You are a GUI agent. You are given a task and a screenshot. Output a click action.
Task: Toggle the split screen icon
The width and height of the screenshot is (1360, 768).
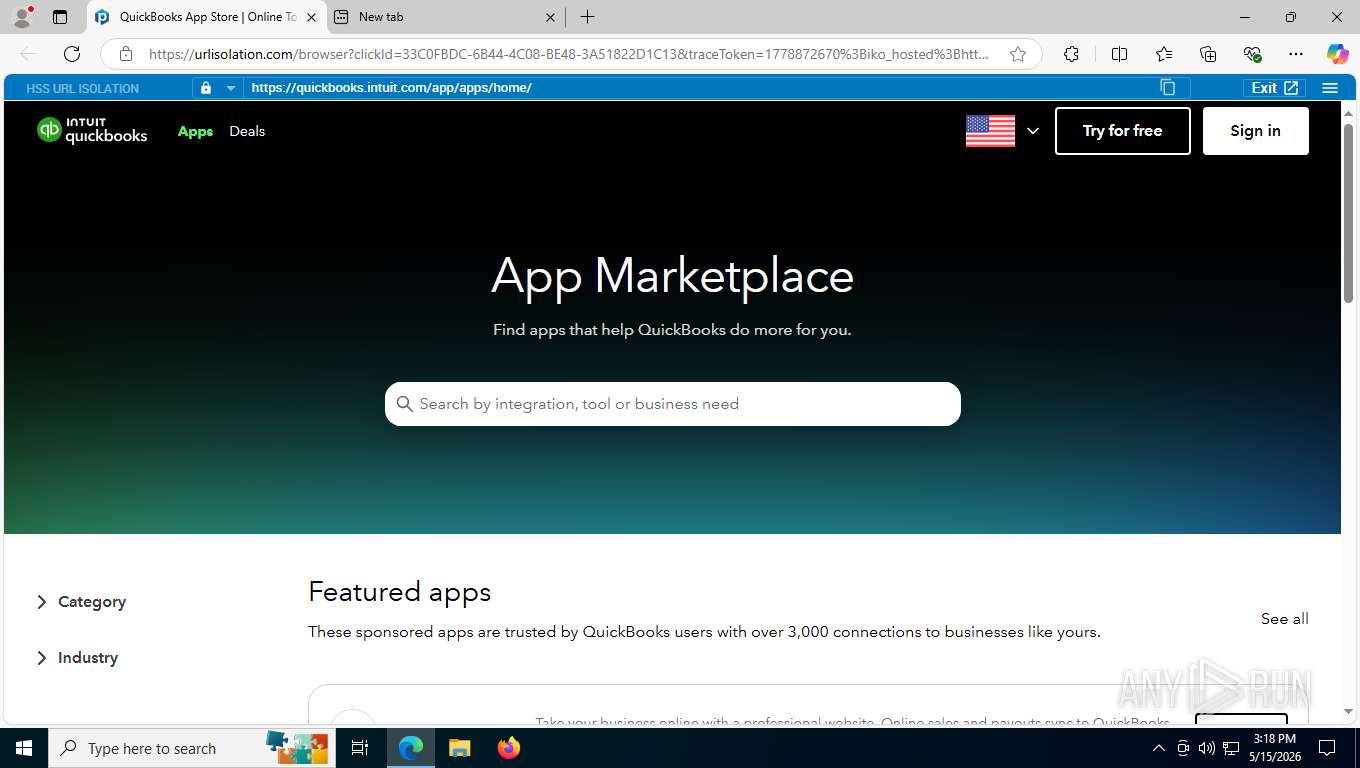pyautogui.click(x=1119, y=54)
